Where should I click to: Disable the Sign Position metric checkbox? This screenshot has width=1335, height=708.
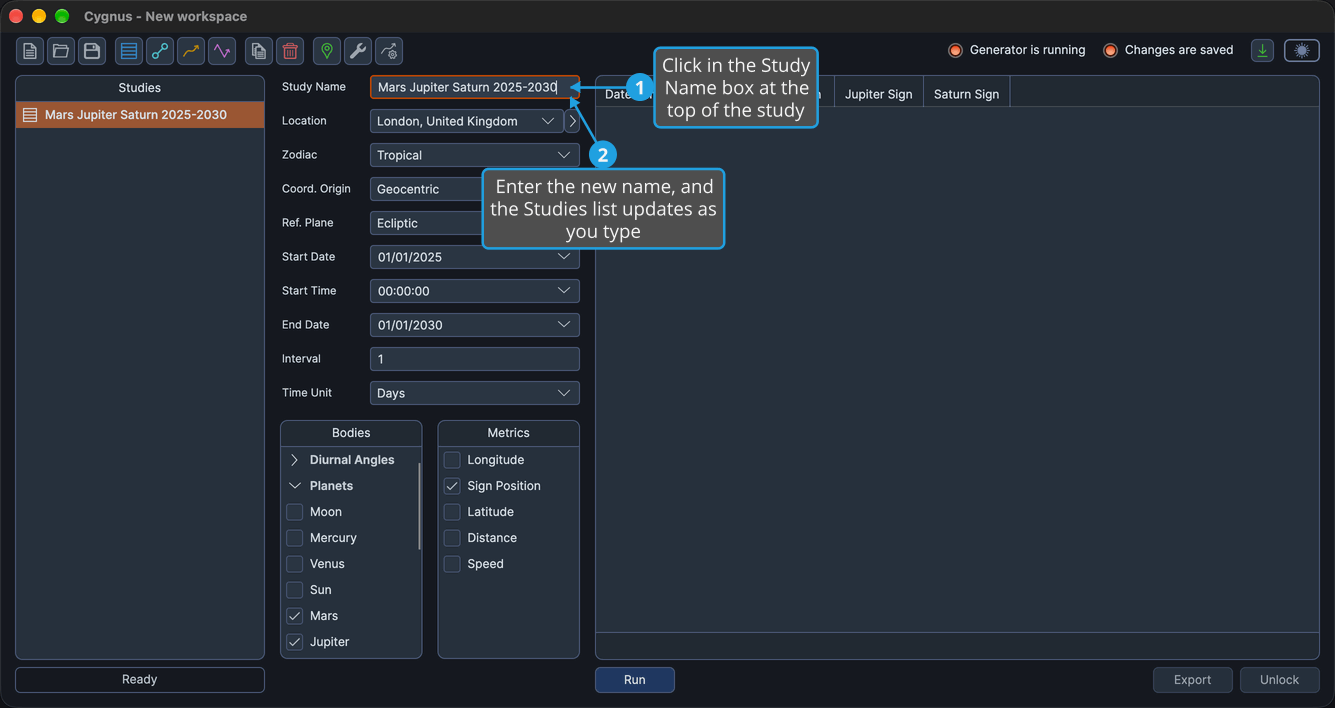[x=452, y=486]
